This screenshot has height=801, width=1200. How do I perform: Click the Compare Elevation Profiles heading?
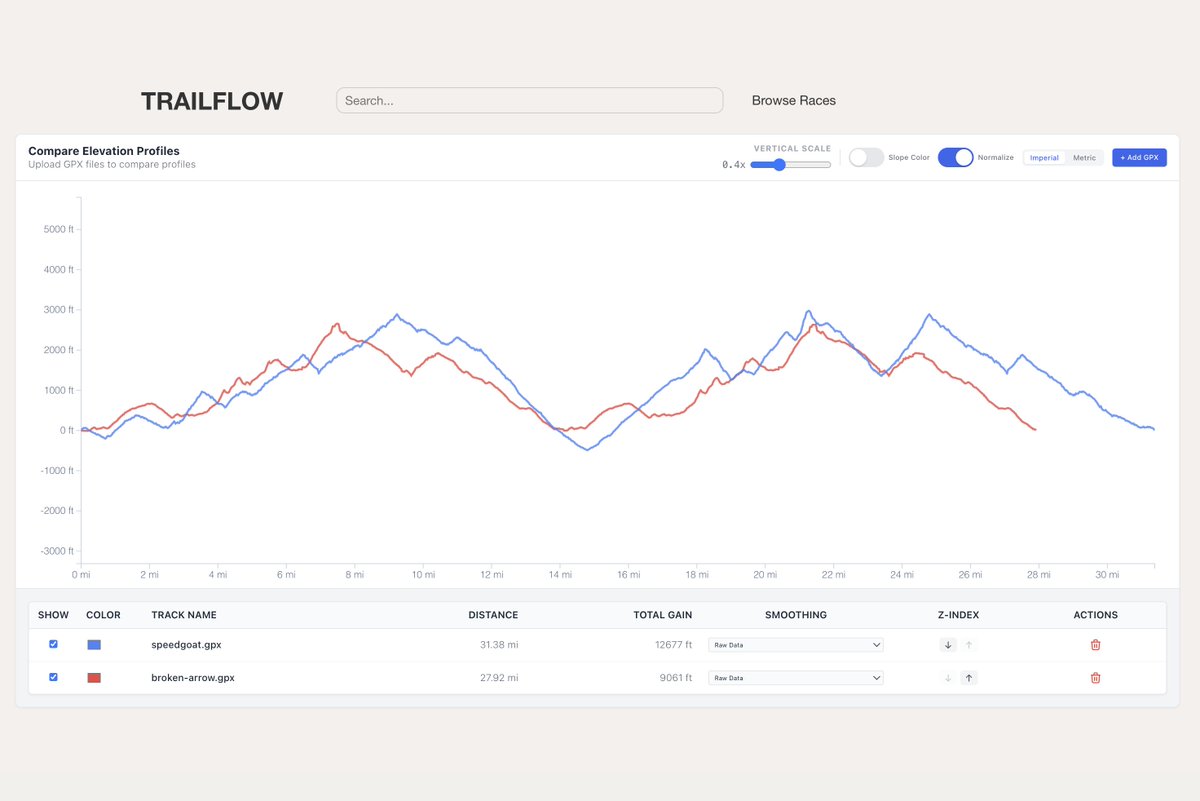pyautogui.click(x=104, y=151)
